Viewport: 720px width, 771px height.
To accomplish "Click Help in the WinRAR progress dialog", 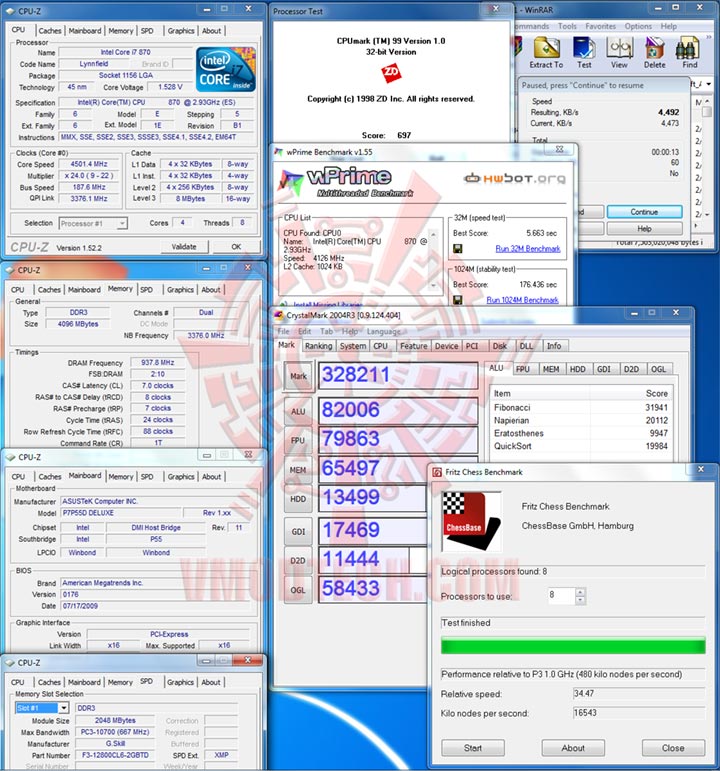I will click(644, 229).
